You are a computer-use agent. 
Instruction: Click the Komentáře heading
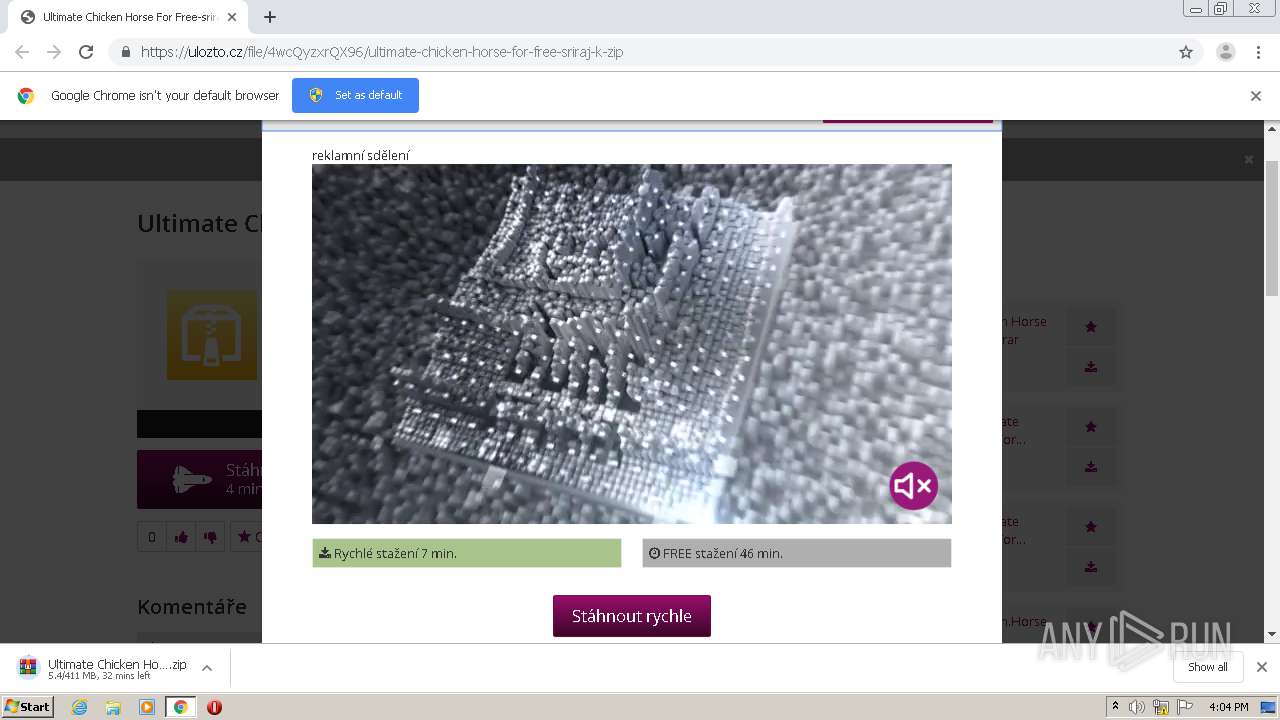click(x=192, y=606)
